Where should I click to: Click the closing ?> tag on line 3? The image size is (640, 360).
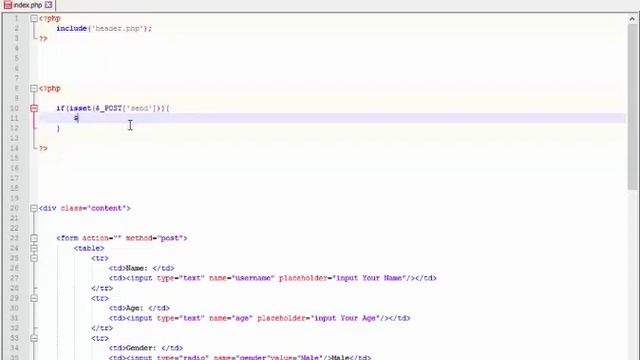43,38
